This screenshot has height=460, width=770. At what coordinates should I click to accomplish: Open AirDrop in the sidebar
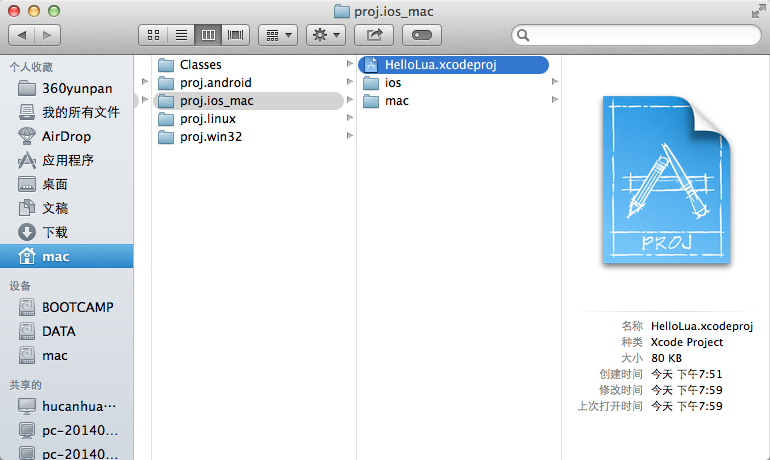click(67, 136)
